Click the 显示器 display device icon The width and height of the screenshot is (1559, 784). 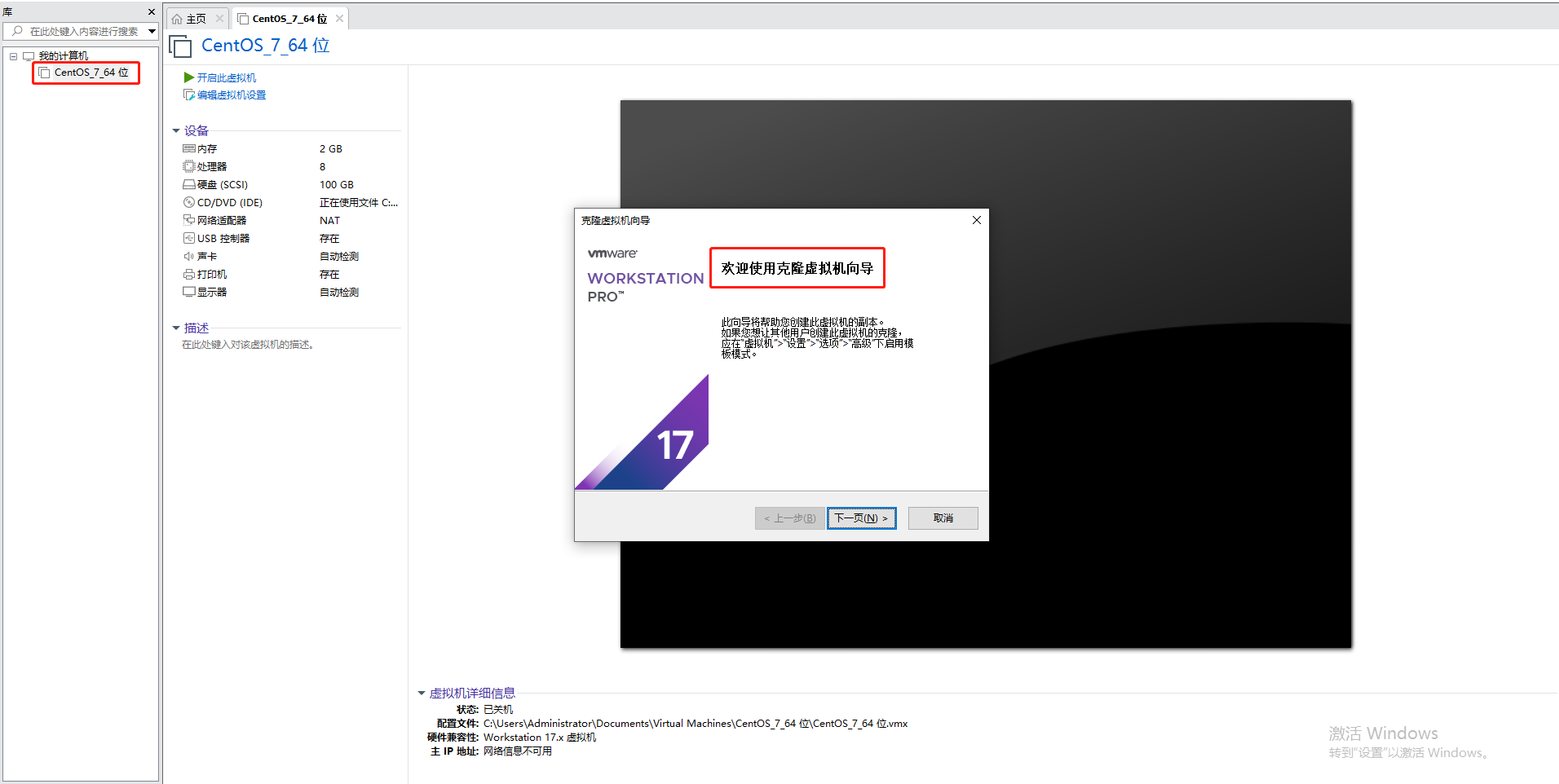click(x=189, y=292)
